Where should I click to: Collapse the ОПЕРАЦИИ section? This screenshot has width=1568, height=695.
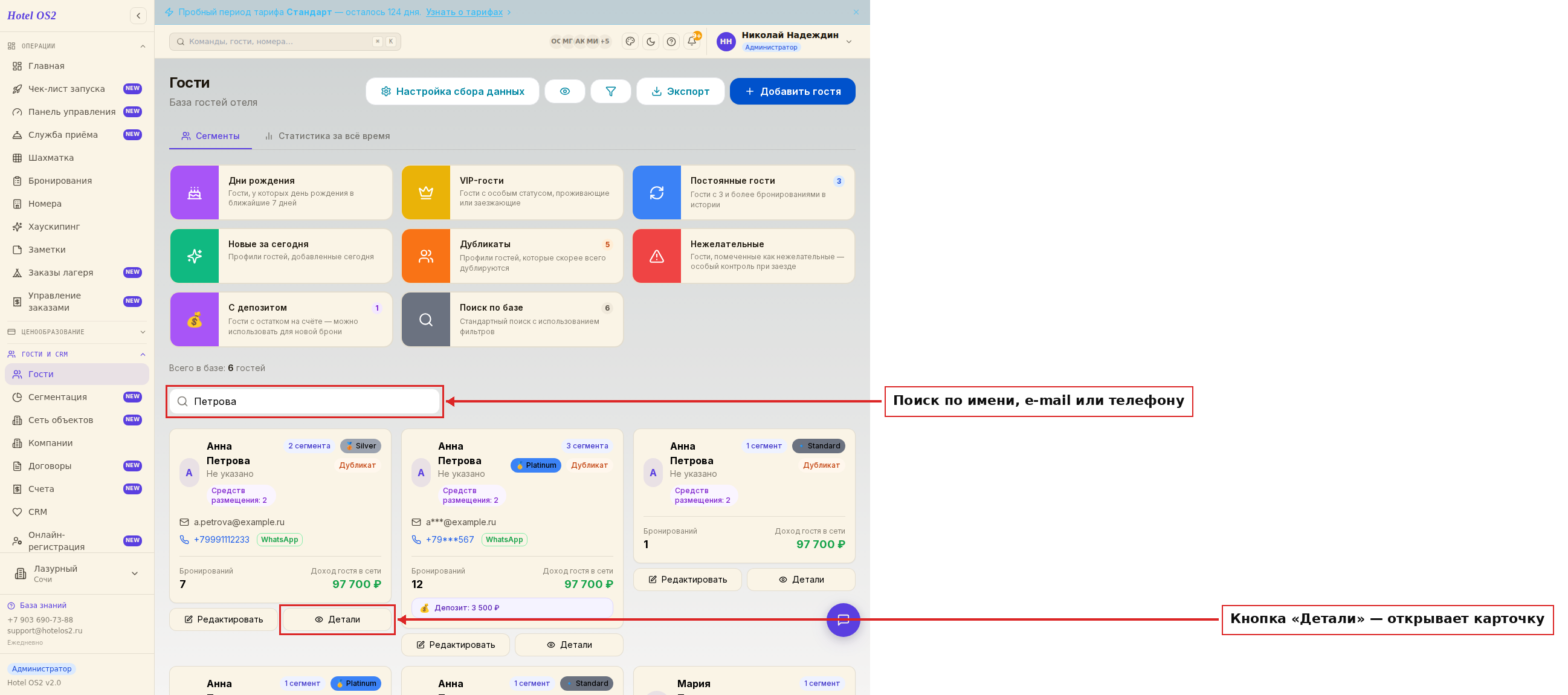[x=77, y=47]
